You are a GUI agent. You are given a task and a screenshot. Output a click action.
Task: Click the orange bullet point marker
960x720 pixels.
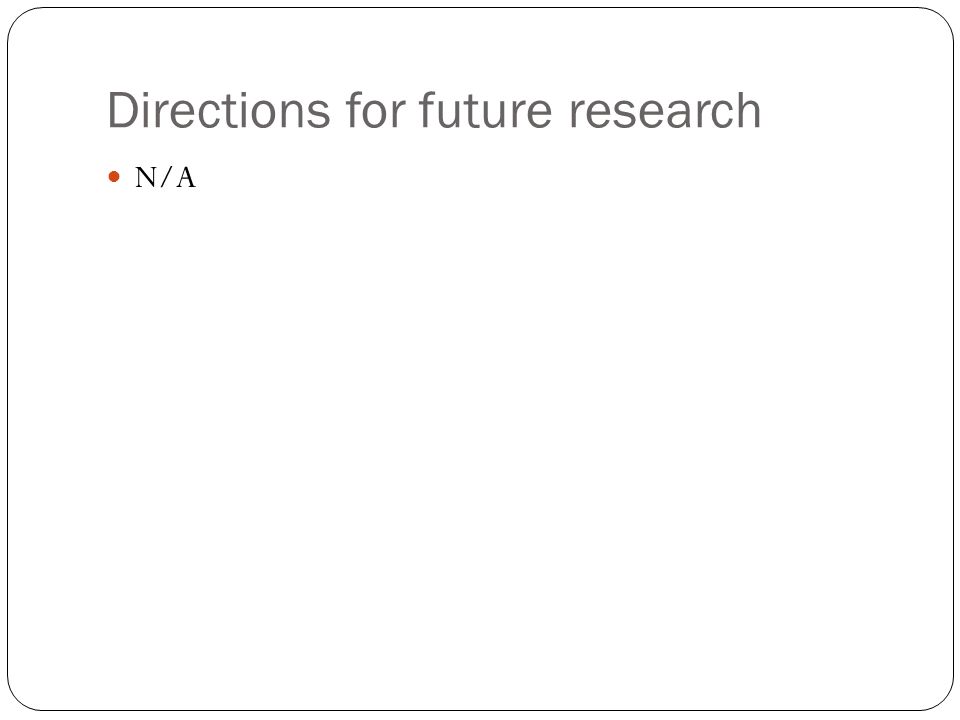(x=114, y=177)
